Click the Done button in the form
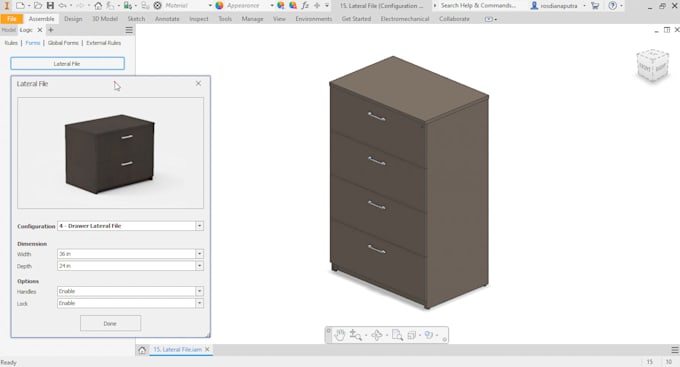The height and width of the screenshot is (367, 680). pos(110,324)
